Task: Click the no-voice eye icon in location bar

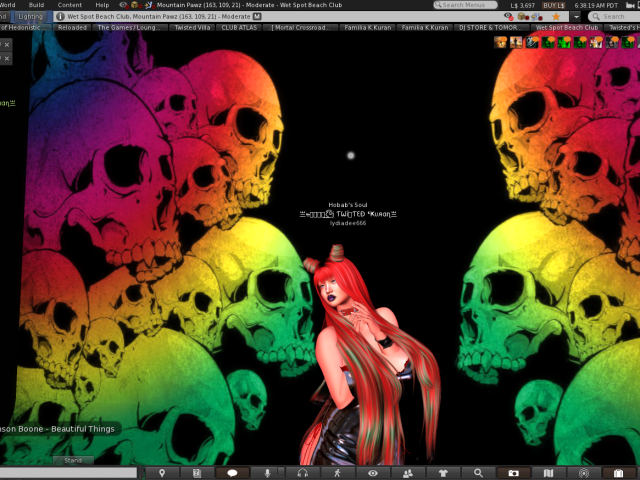Action: [508, 16]
